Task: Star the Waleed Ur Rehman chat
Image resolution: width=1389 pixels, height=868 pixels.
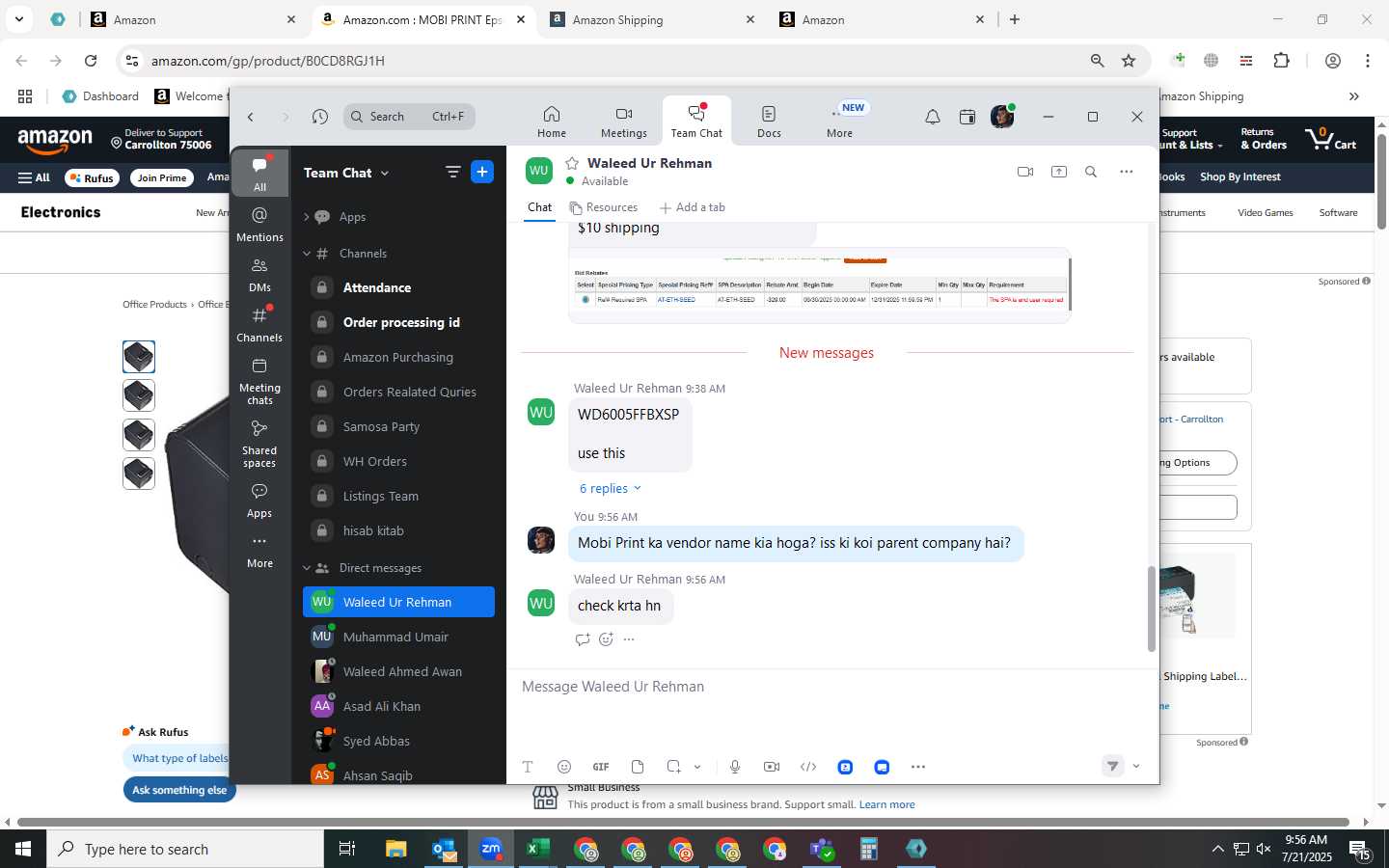Action: [x=572, y=163]
